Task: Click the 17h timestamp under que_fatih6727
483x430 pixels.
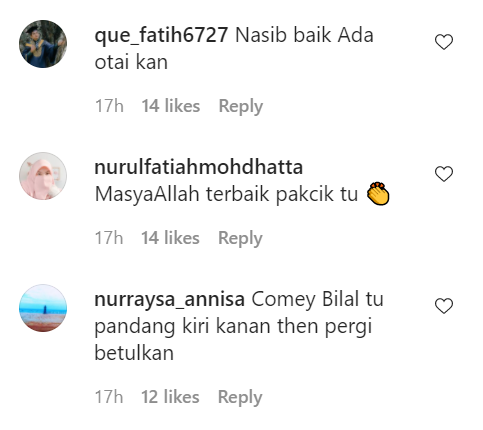Action: point(109,106)
